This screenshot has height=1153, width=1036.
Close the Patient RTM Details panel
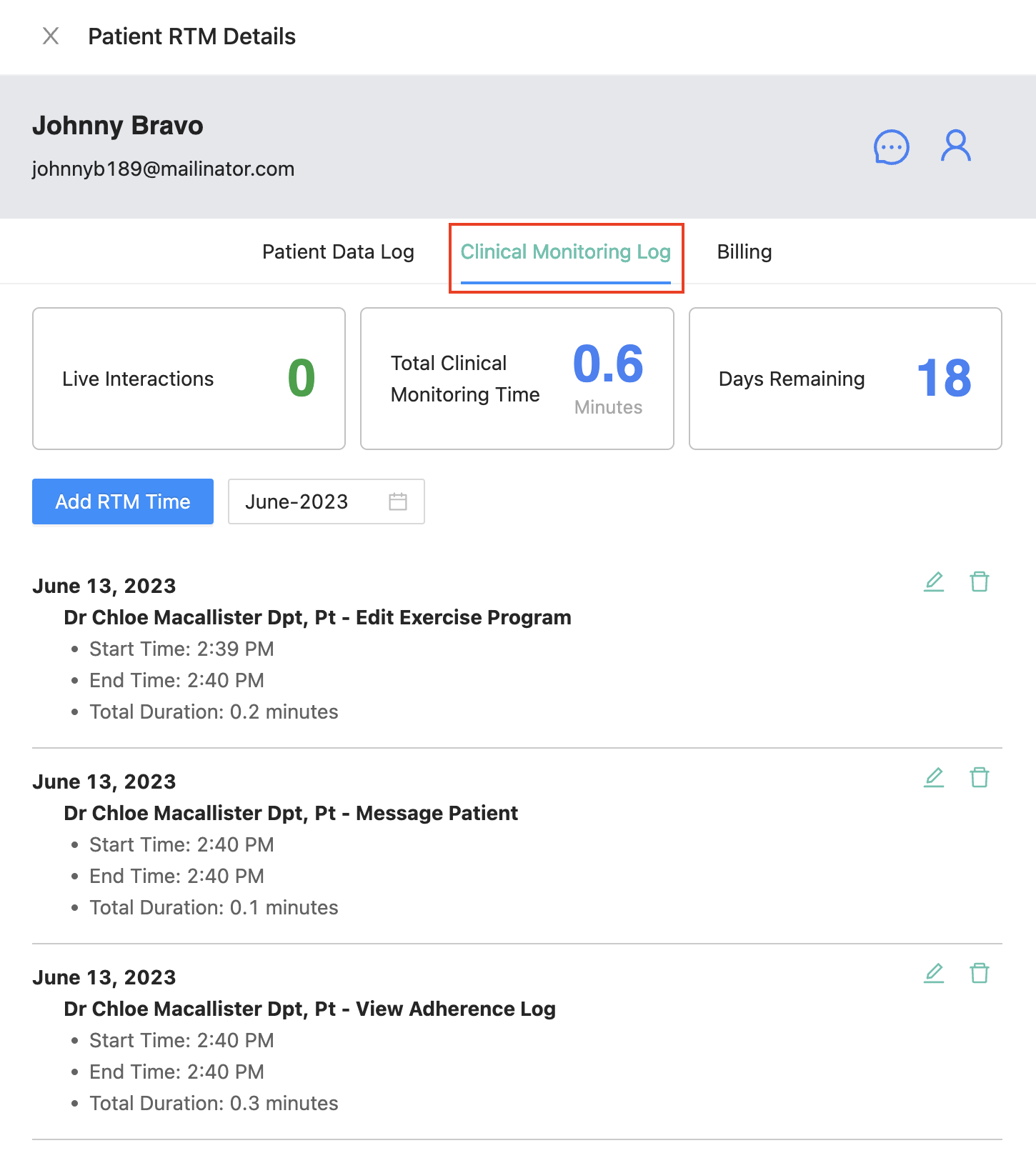point(51,36)
